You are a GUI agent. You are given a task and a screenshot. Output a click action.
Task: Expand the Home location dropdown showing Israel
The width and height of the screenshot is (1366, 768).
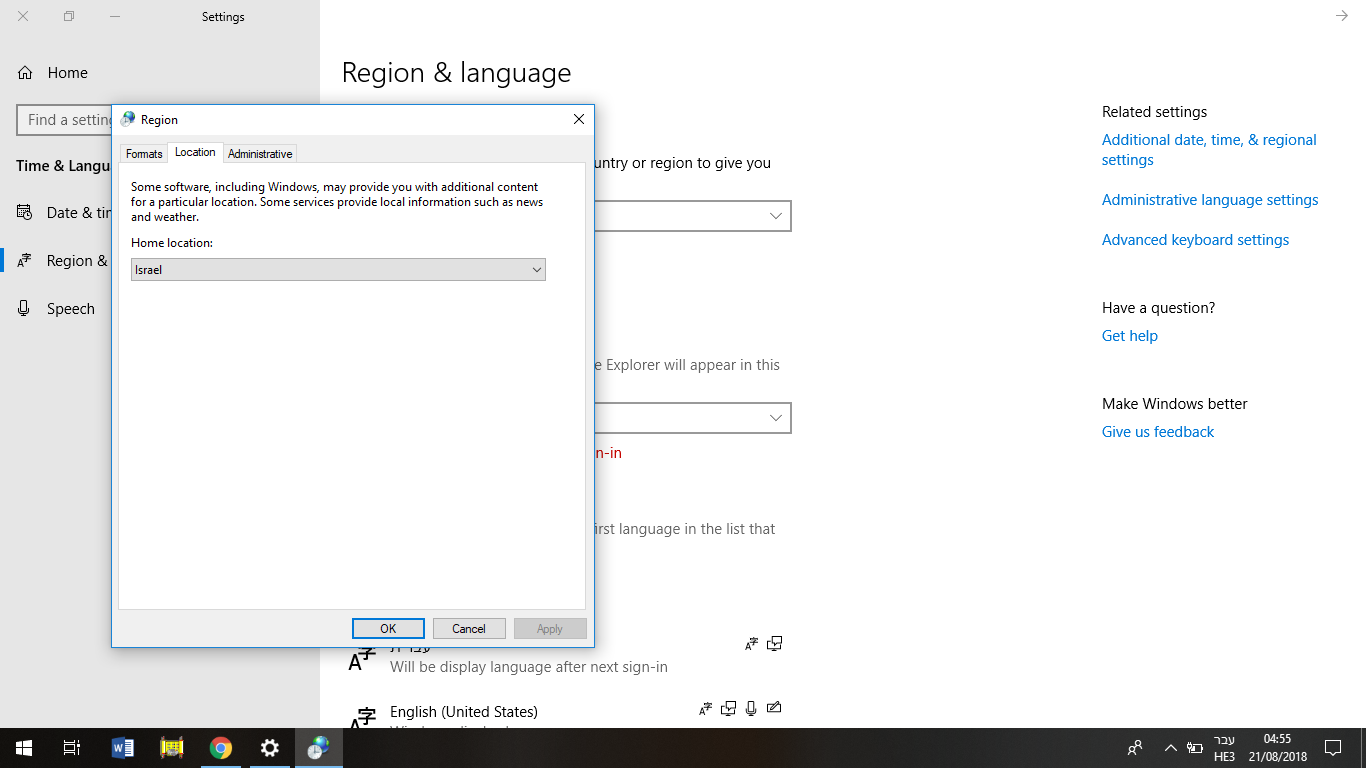[x=338, y=270]
